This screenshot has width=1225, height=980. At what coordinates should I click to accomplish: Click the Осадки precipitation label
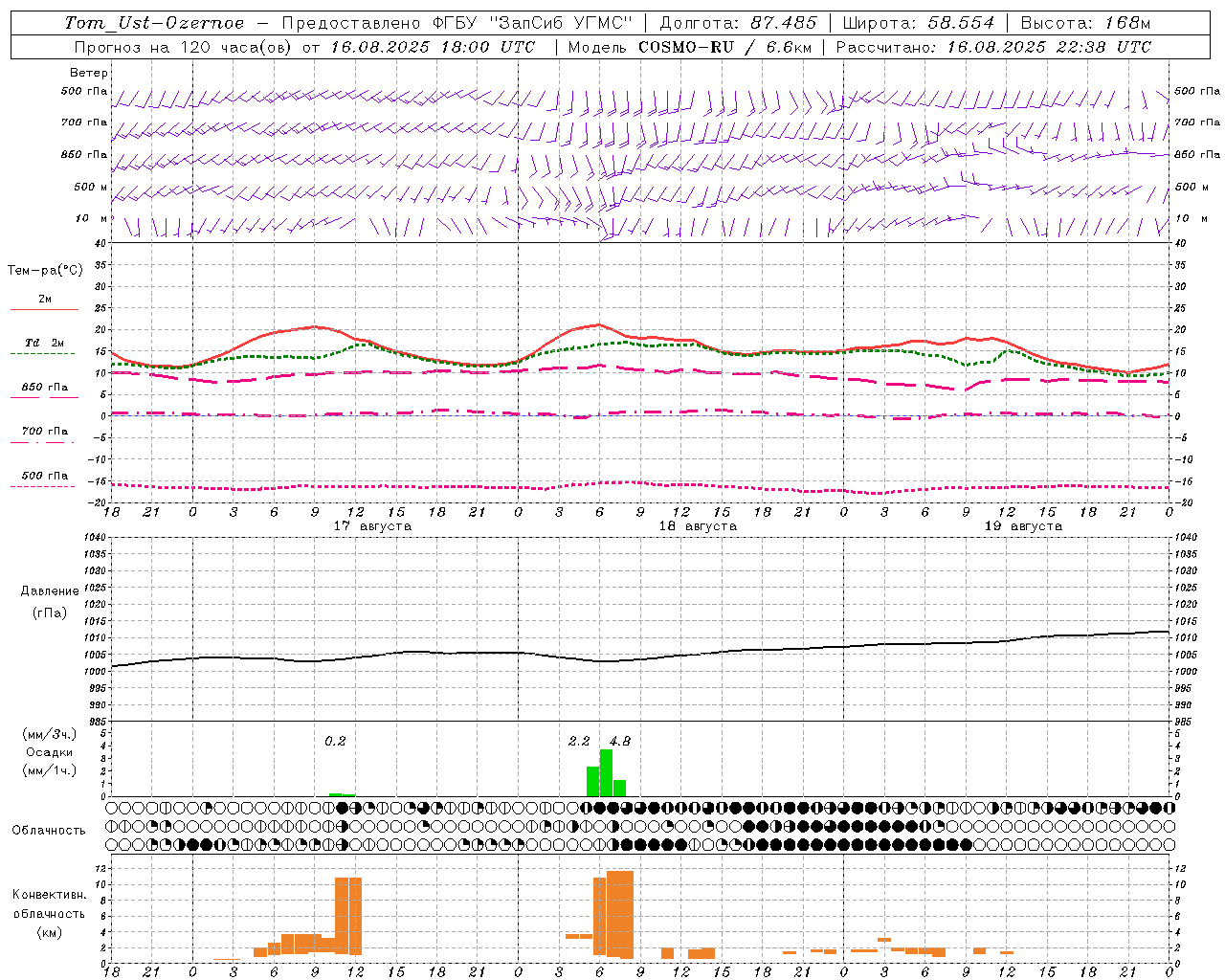tap(50, 752)
